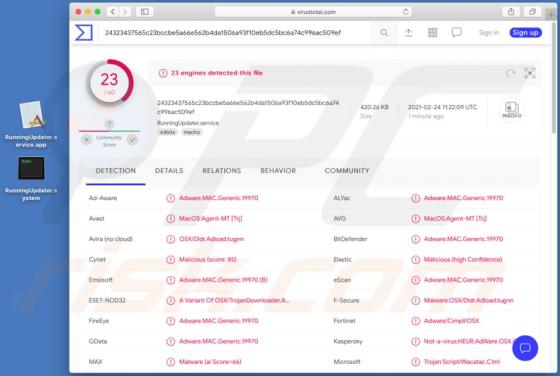Click the Safari share icon

click(x=511, y=12)
